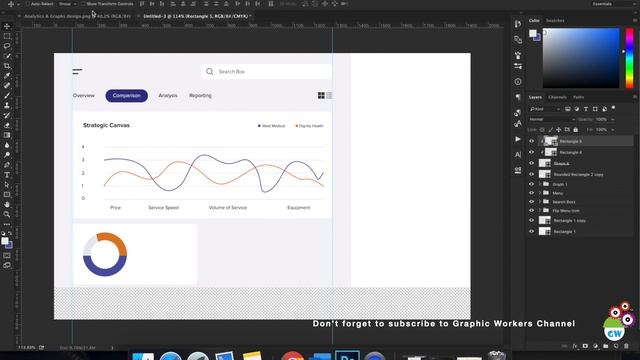Hide the Search Boxs group
This screenshot has height=360, width=640.
pyautogui.click(x=531, y=202)
